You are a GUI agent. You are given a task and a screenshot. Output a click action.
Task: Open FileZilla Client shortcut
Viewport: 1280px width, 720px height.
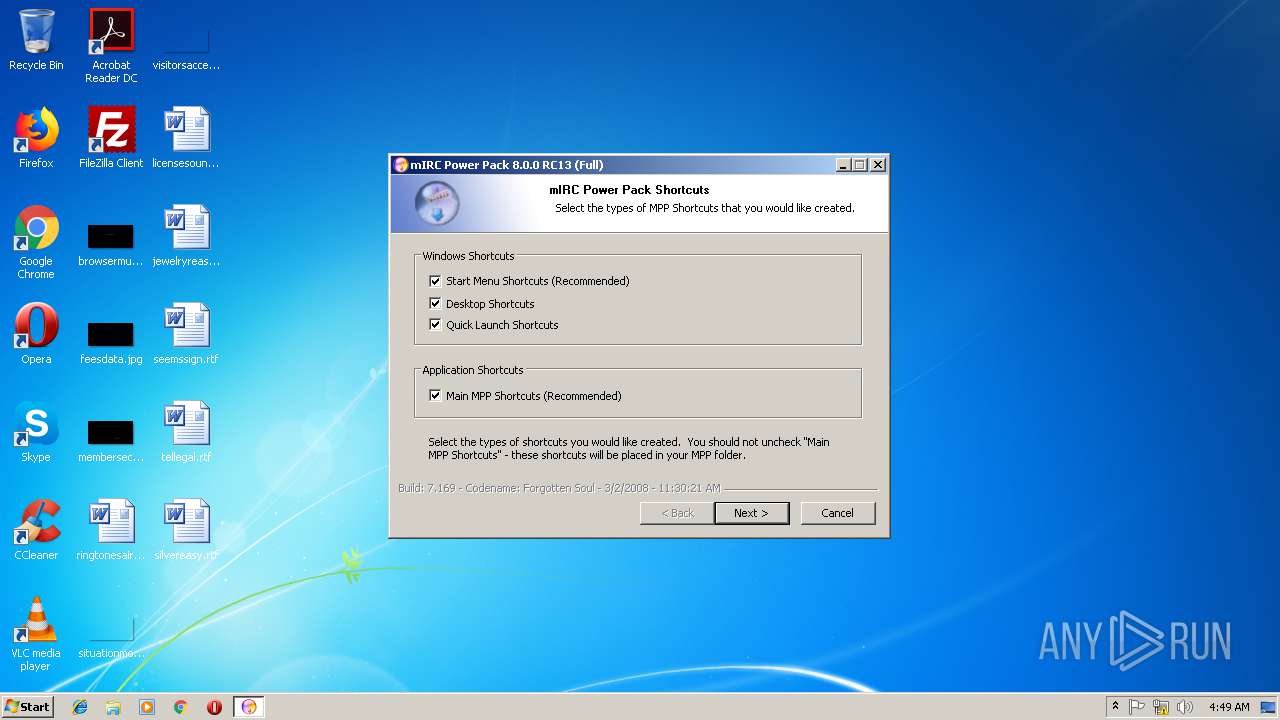(x=111, y=138)
